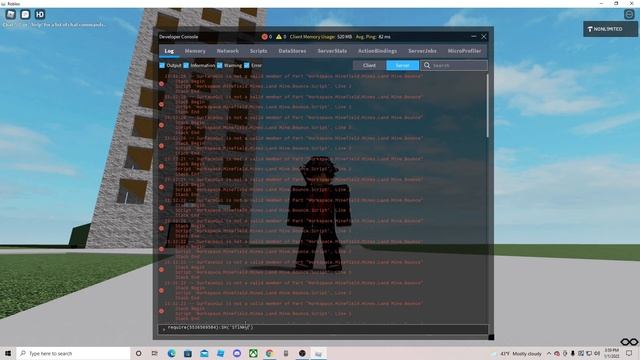Show hidden system tray icons

(549, 353)
